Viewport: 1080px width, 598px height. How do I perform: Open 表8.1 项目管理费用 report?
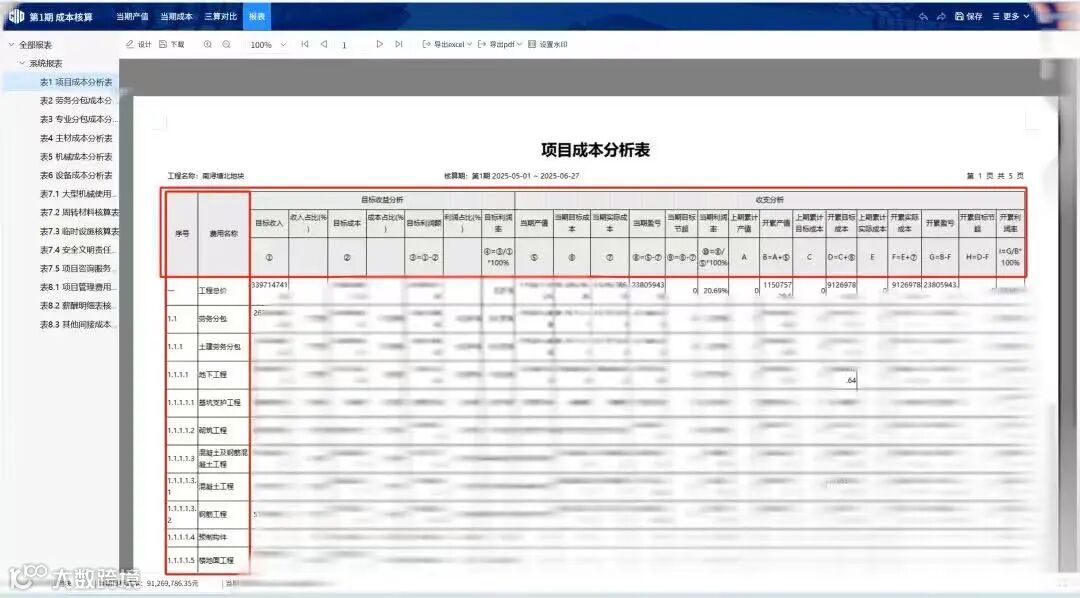[78, 287]
